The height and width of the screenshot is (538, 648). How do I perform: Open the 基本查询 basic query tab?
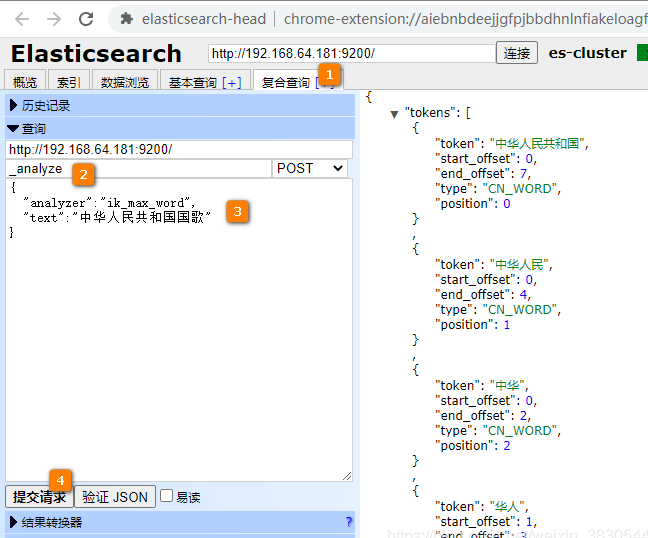(x=192, y=82)
